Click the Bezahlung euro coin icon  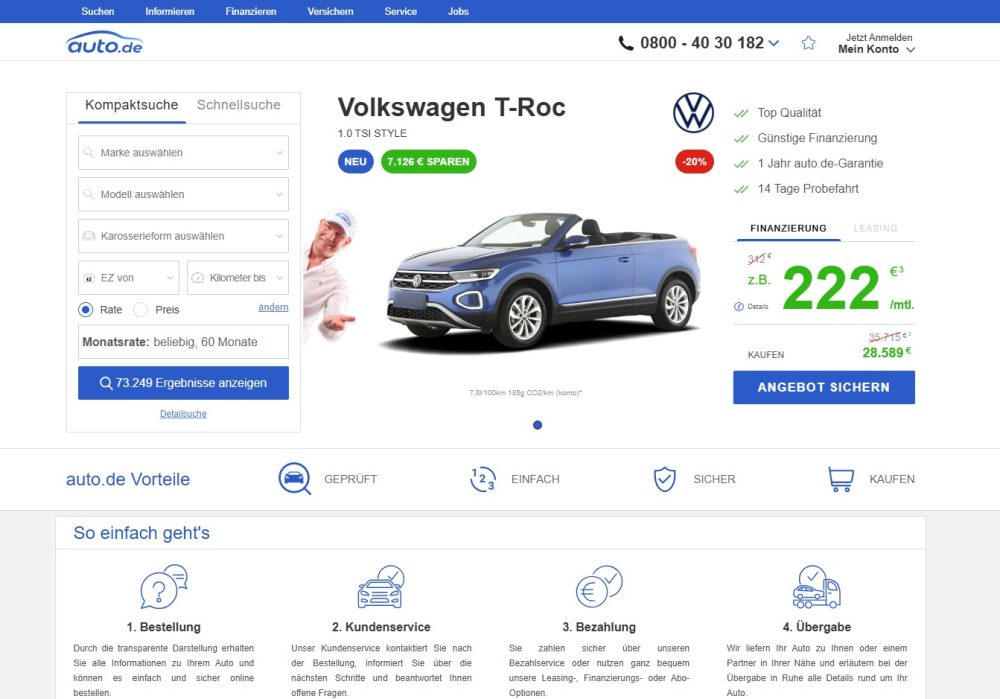click(x=599, y=587)
